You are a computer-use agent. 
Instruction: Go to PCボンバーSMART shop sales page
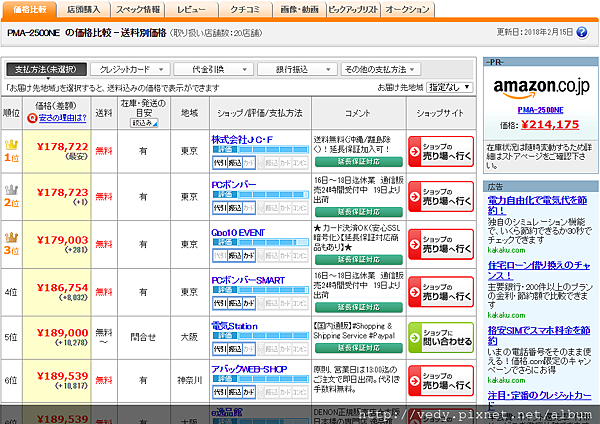point(441,292)
